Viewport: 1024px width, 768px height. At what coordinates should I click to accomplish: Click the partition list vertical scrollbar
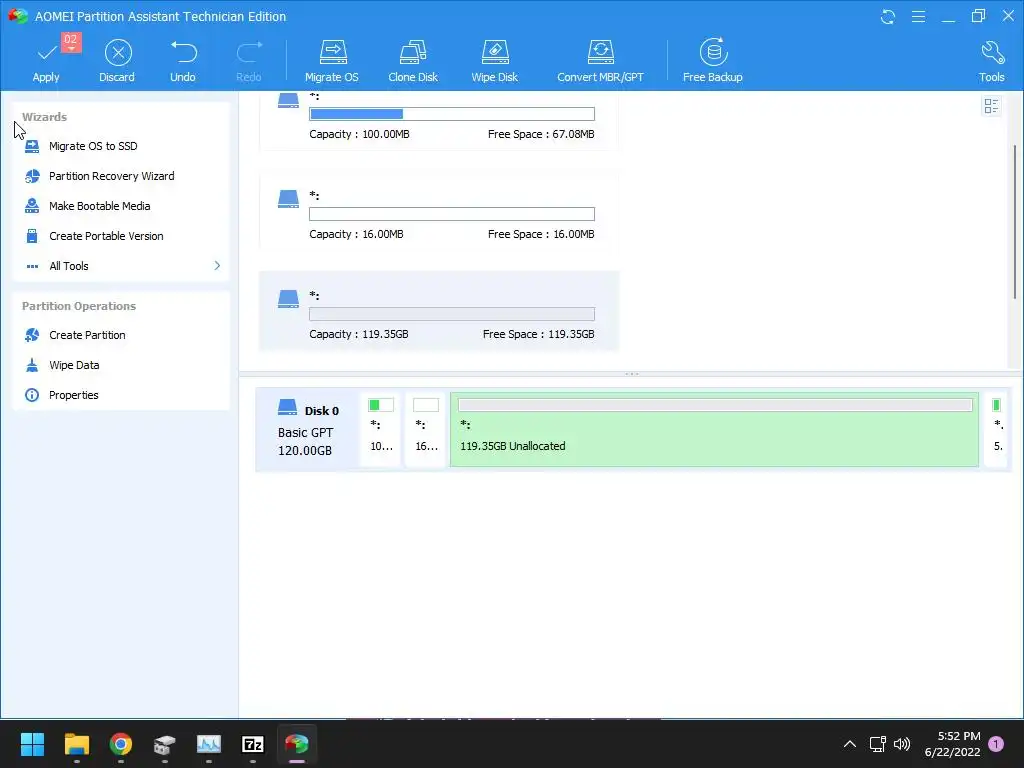pos(1015,222)
